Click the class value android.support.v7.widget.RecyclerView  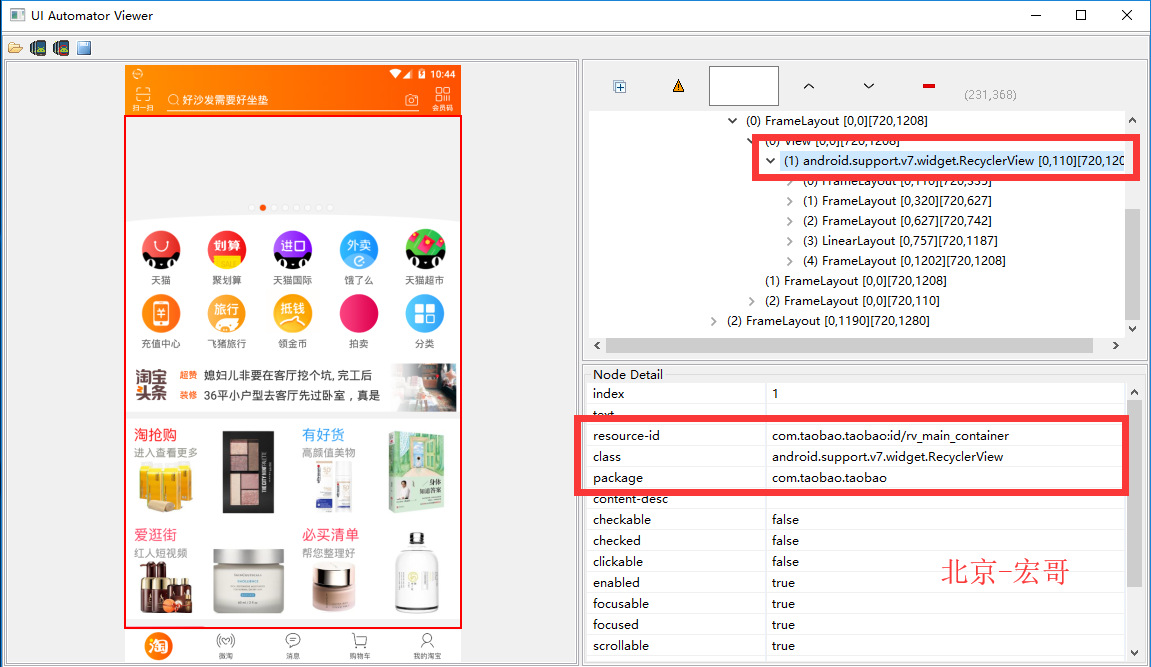[887, 456]
